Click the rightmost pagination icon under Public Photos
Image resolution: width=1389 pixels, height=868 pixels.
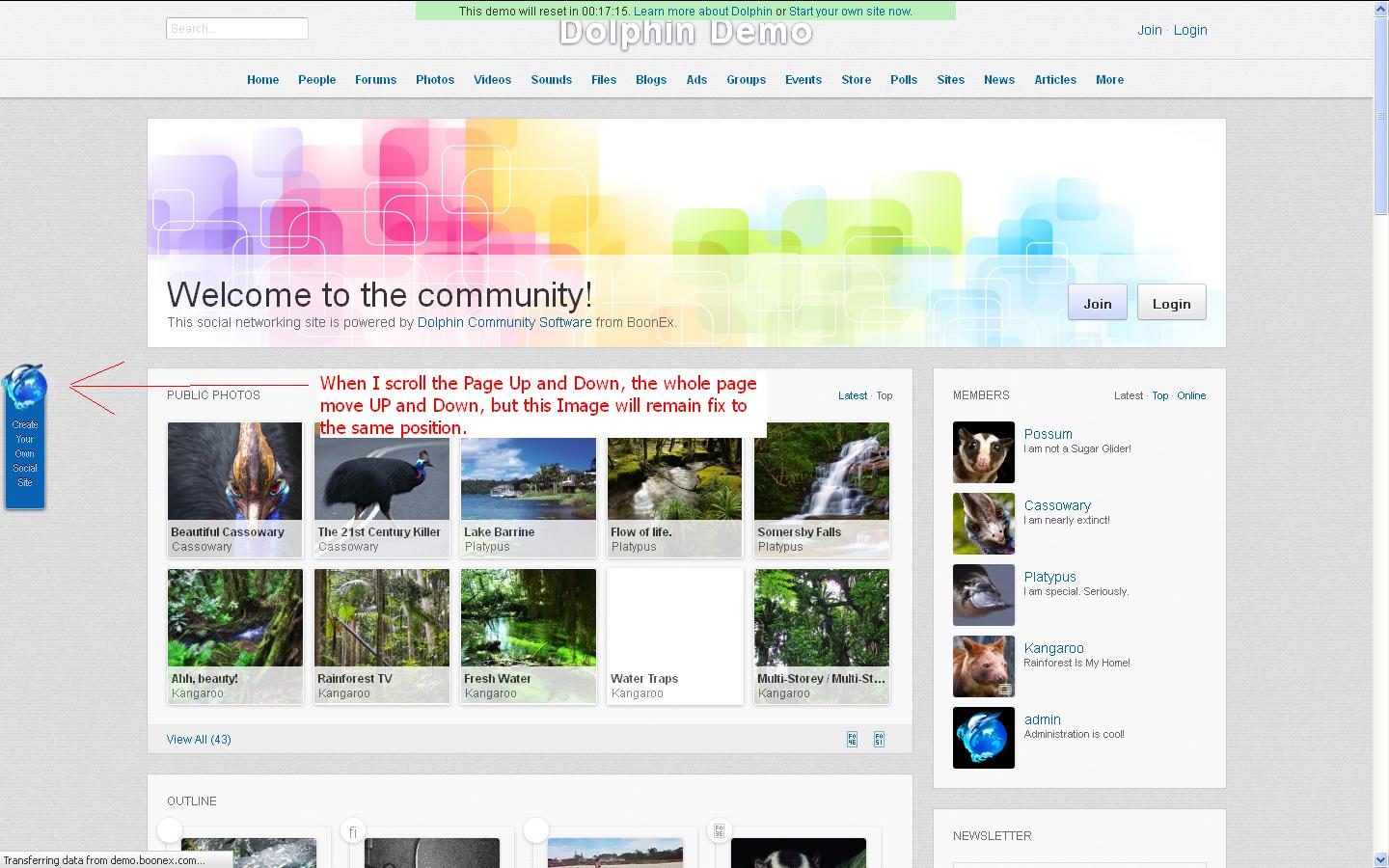(x=879, y=740)
